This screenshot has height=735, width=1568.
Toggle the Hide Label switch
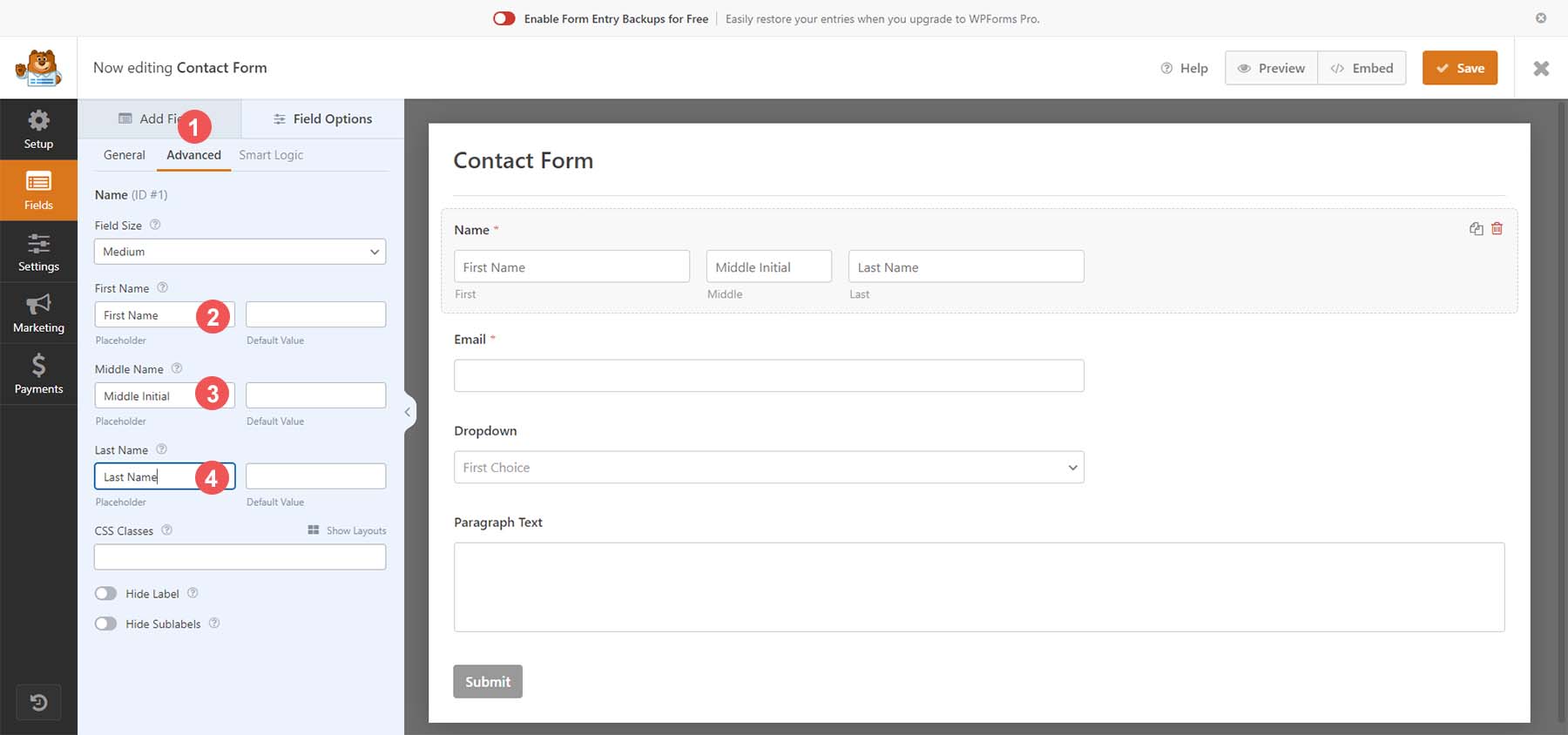tap(106, 594)
